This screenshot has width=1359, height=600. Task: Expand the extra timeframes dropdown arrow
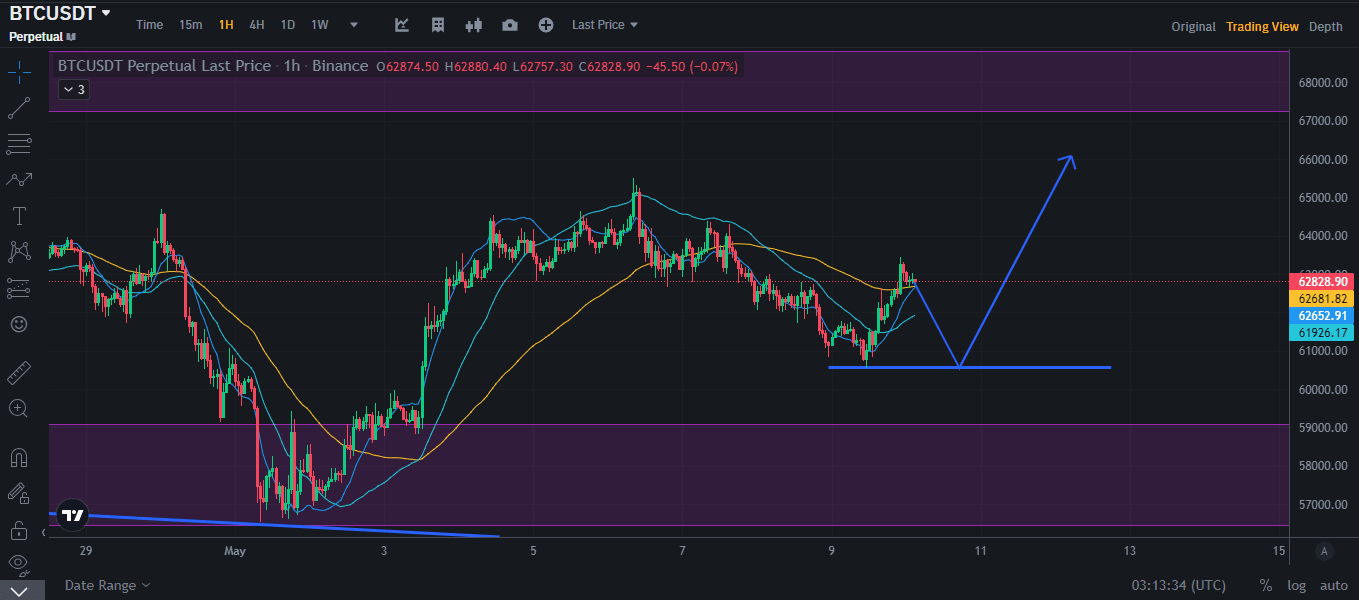coord(353,25)
